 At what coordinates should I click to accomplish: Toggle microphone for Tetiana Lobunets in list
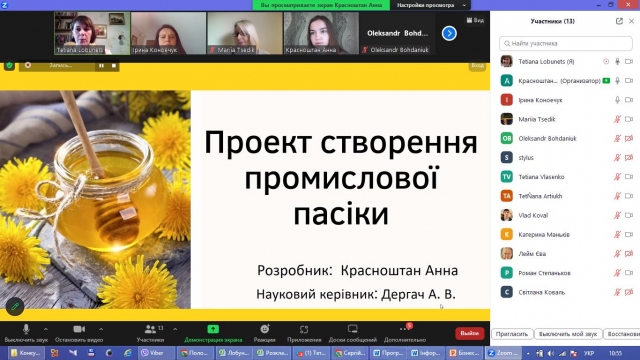pyautogui.click(x=618, y=62)
